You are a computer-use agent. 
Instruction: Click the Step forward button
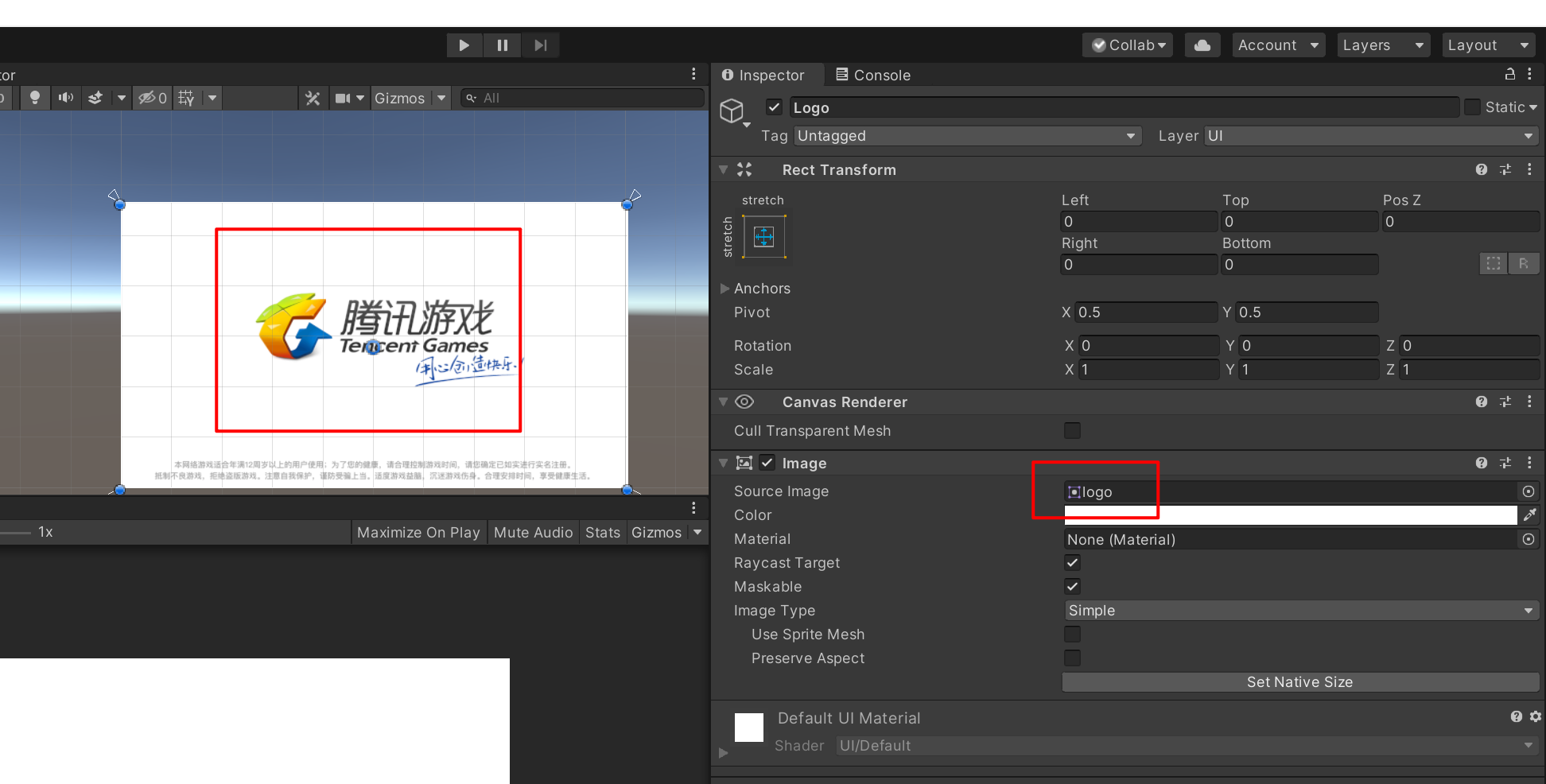pyautogui.click(x=541, y=45)
